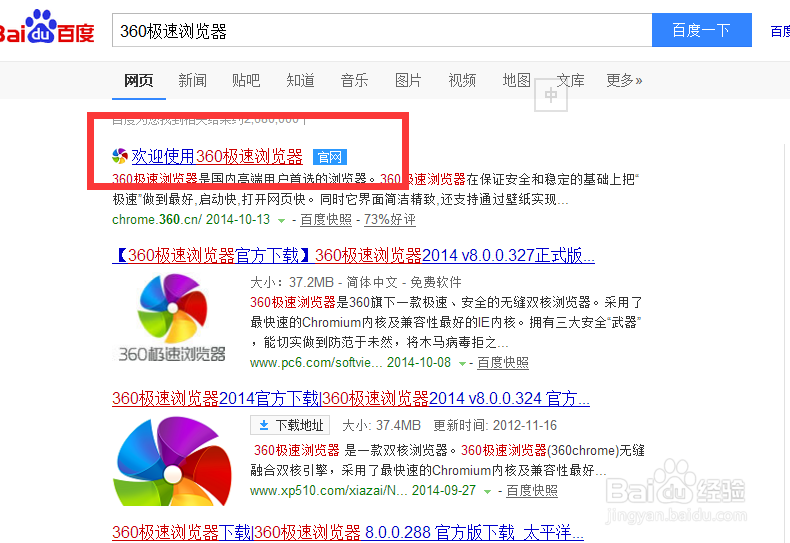Open the 【360极速浏览器官方下载】 v8.0.0.327 result
The image size is (790, 543).
[x=353, y=255]
